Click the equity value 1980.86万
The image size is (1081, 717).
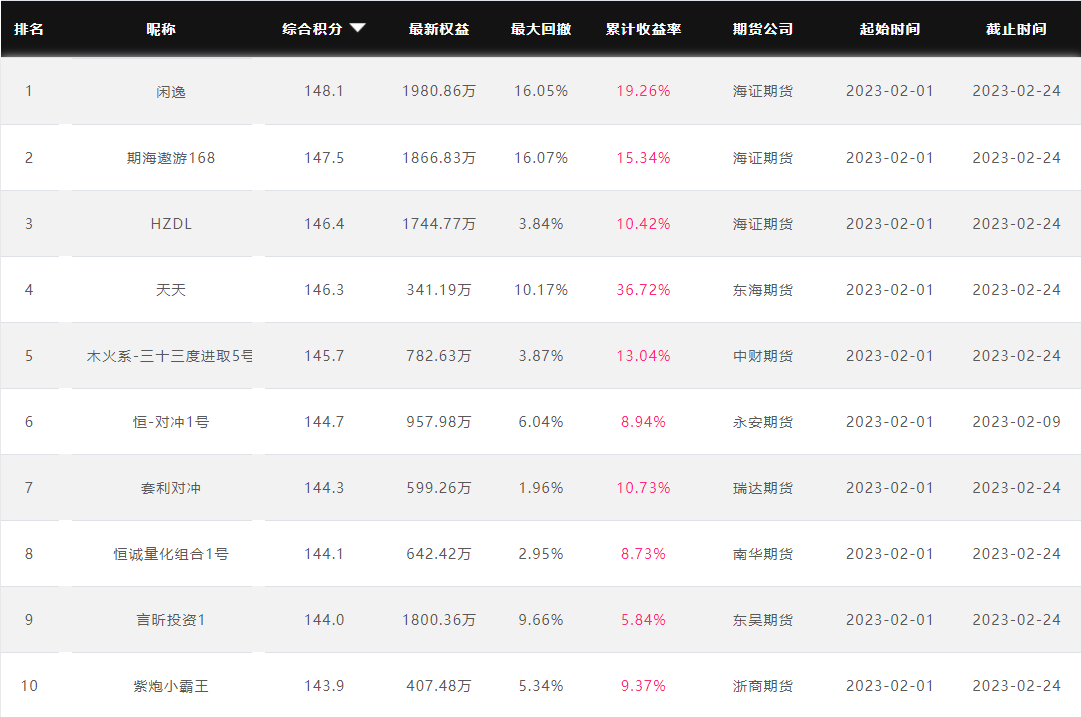438,91
